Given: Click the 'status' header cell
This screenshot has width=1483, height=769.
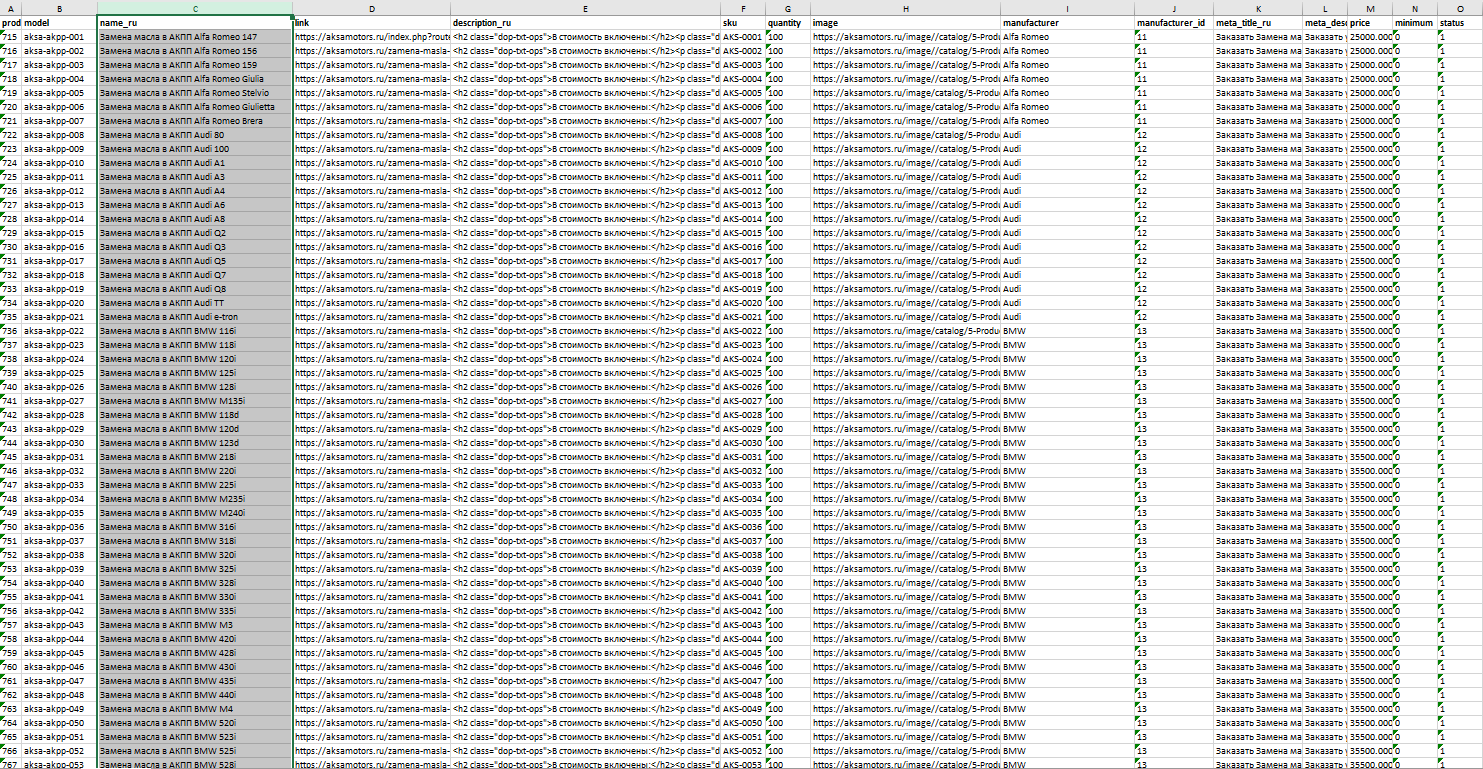Looking at the screenshot, I should point(1460,22).
